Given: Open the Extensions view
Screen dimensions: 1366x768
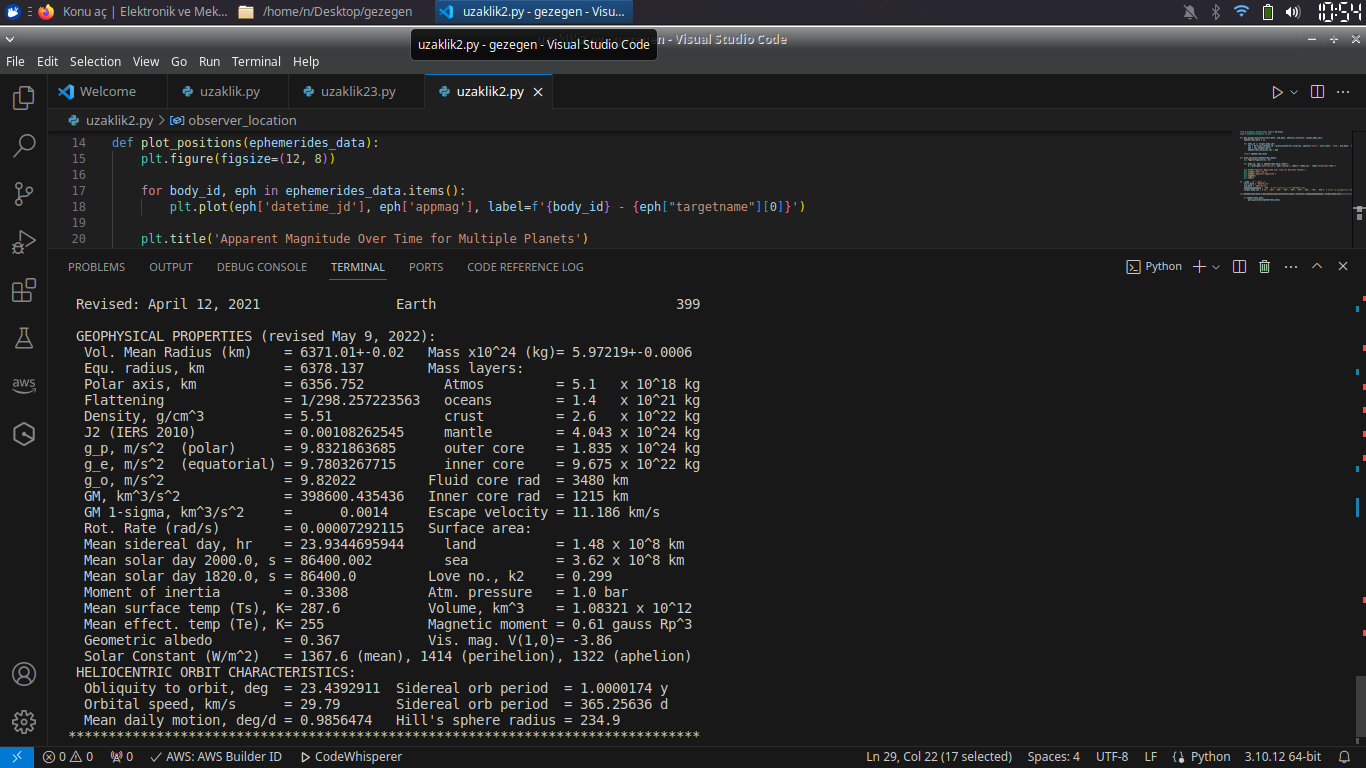Looking at the screenshot, I should point(24,290).
